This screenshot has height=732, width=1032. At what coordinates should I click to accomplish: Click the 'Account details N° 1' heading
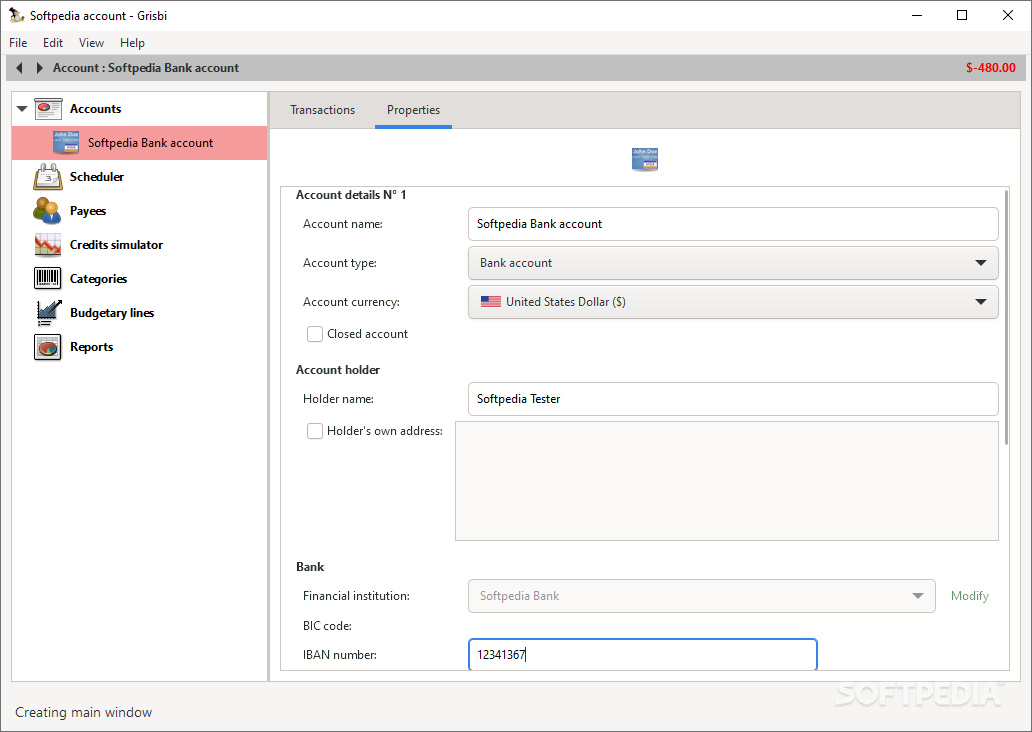pyautogui.click(x=351, y=195)
